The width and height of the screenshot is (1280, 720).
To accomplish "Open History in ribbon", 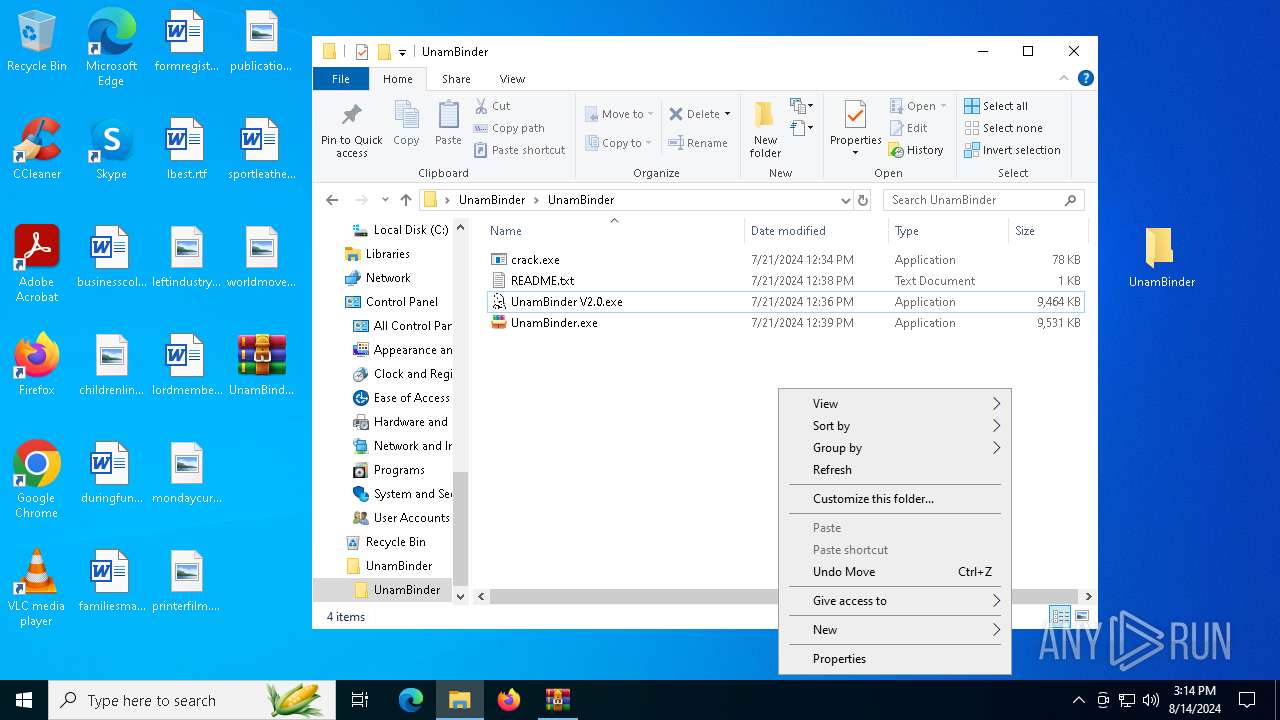I will [916, 150].
